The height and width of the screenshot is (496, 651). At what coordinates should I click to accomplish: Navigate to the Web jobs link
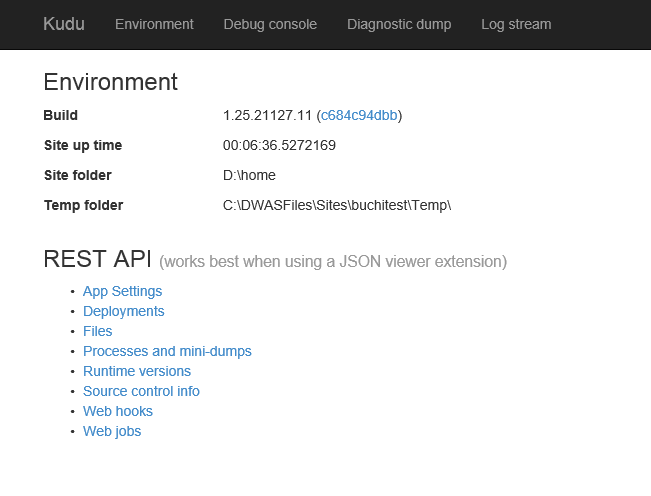click(x=112, y=431)
